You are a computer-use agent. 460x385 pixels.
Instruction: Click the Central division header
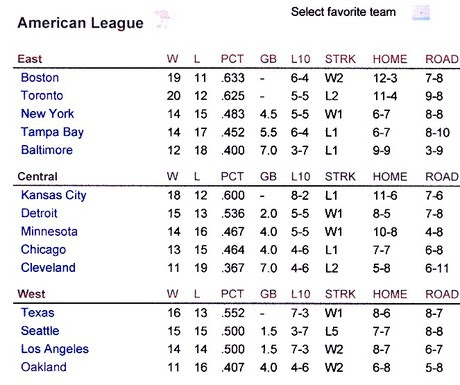(37, 176)
